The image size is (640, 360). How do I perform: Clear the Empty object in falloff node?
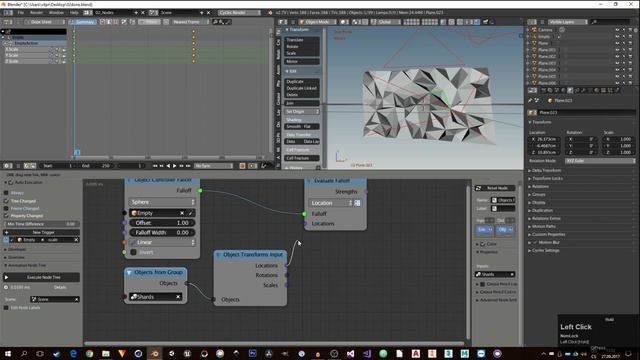tap(182, 213)
